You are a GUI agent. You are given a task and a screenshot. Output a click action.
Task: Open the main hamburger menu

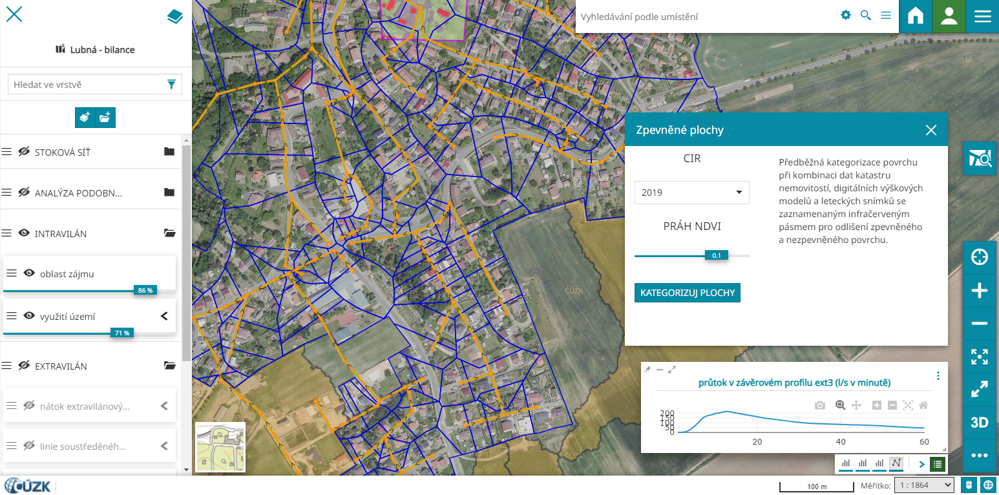(x=982, y=16)
